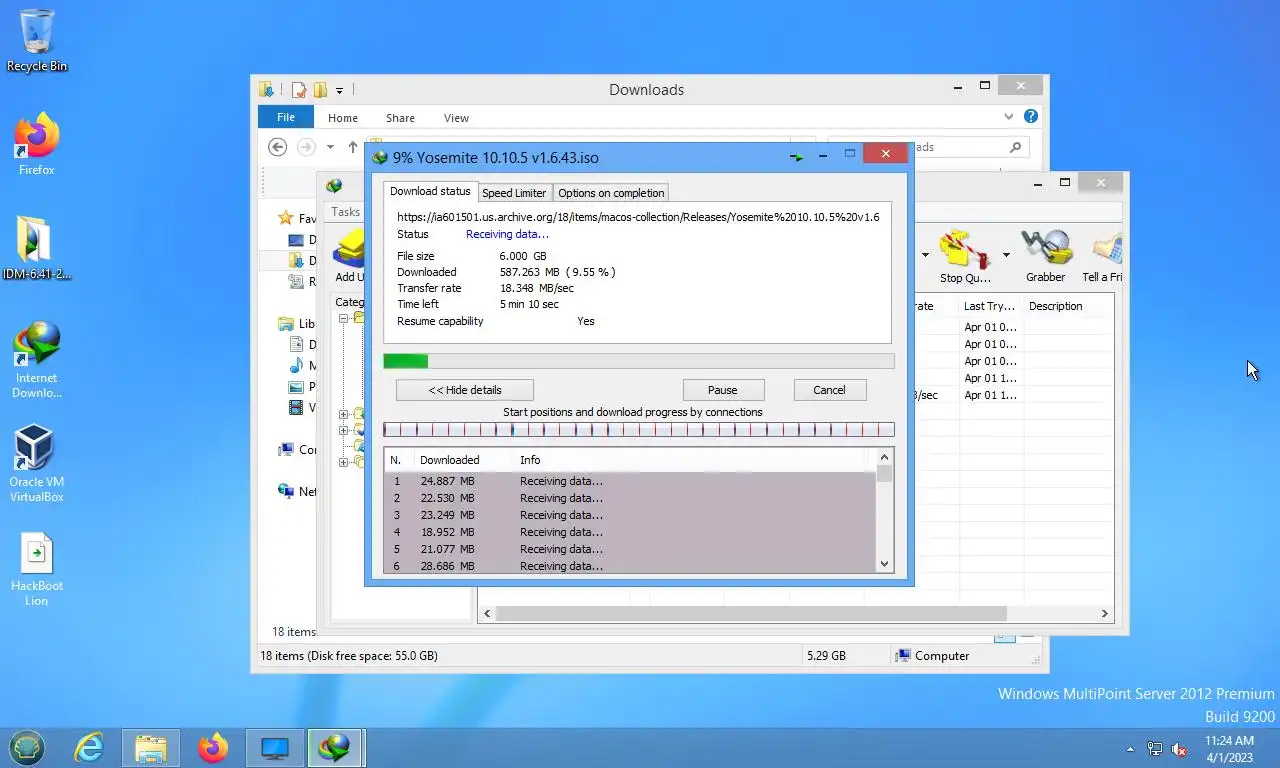The width and height of the screenshot is (1280, 768).
Task: Click the Last Try column header
Action: tap(990, 306)
